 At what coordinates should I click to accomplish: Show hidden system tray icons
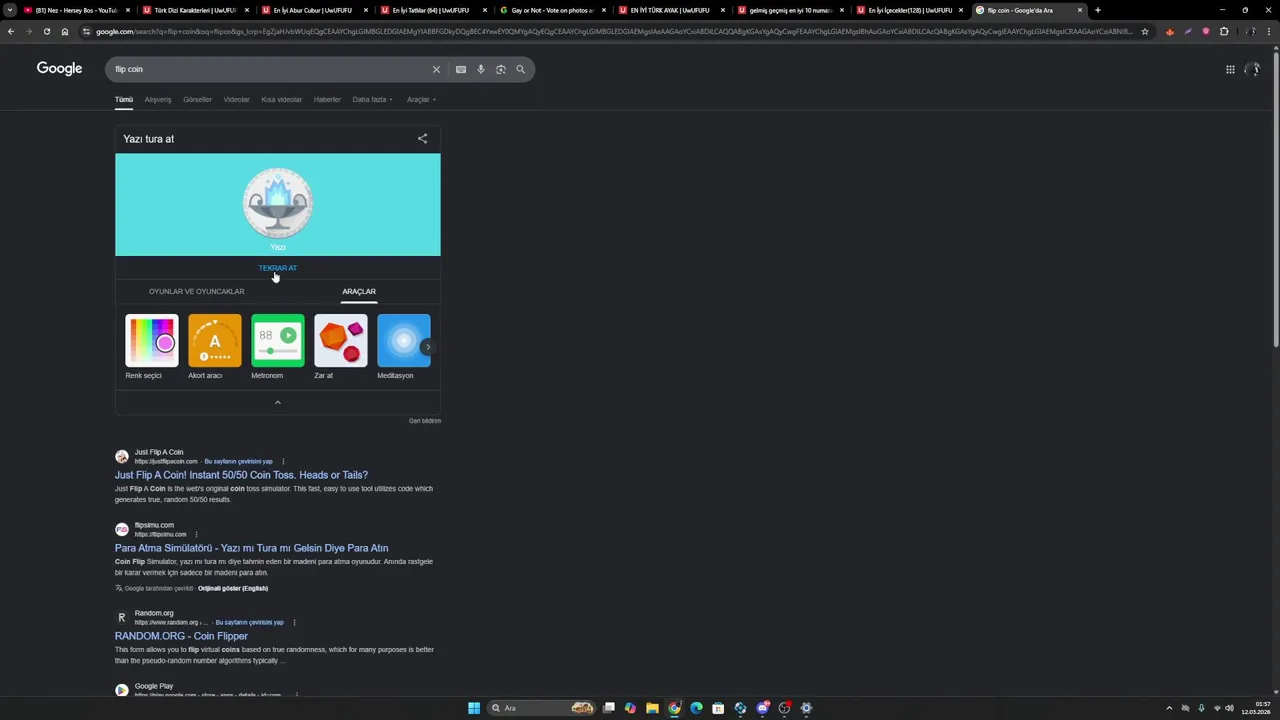point(1169,708)
